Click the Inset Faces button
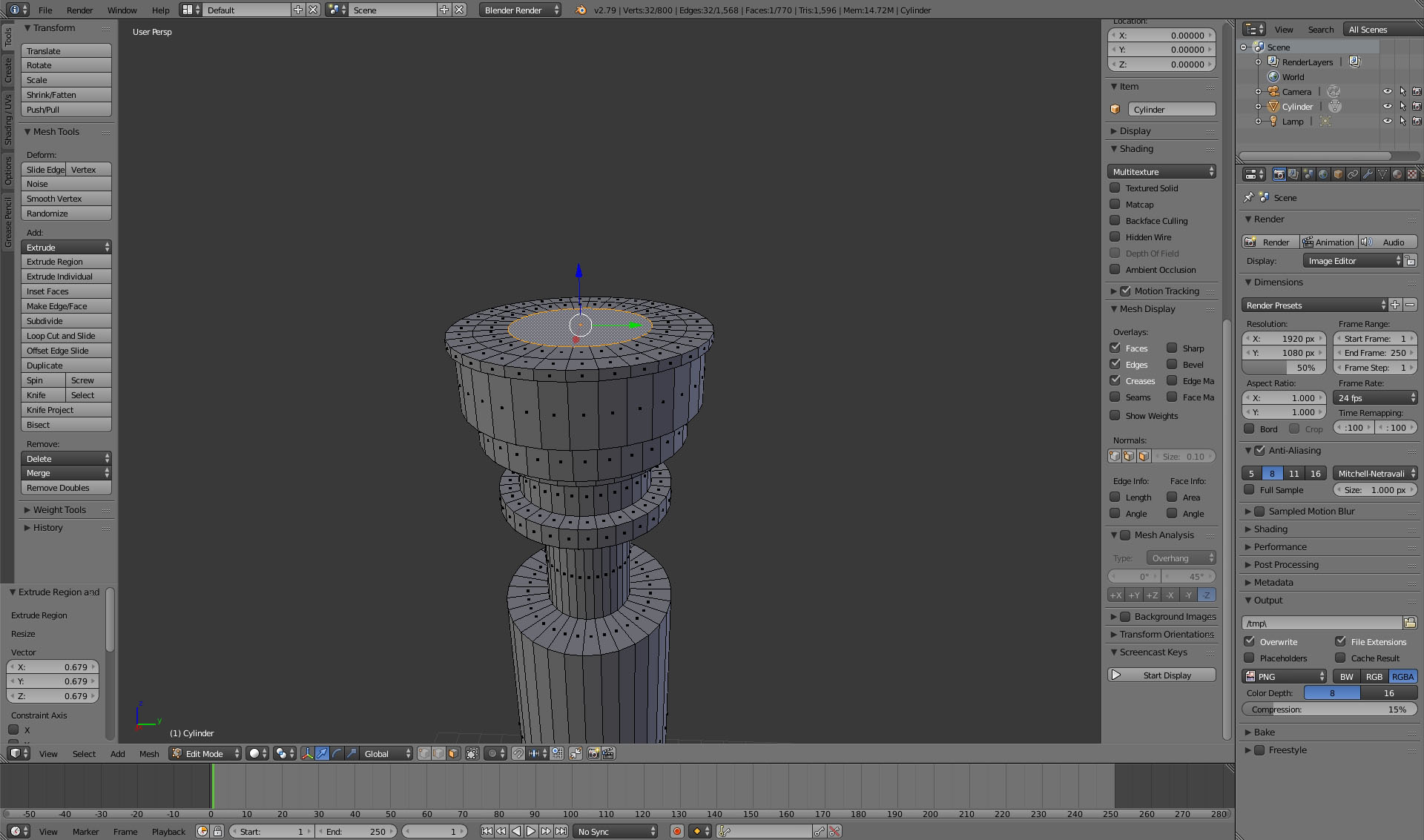The image size is (1424, 840). (66, 291)
